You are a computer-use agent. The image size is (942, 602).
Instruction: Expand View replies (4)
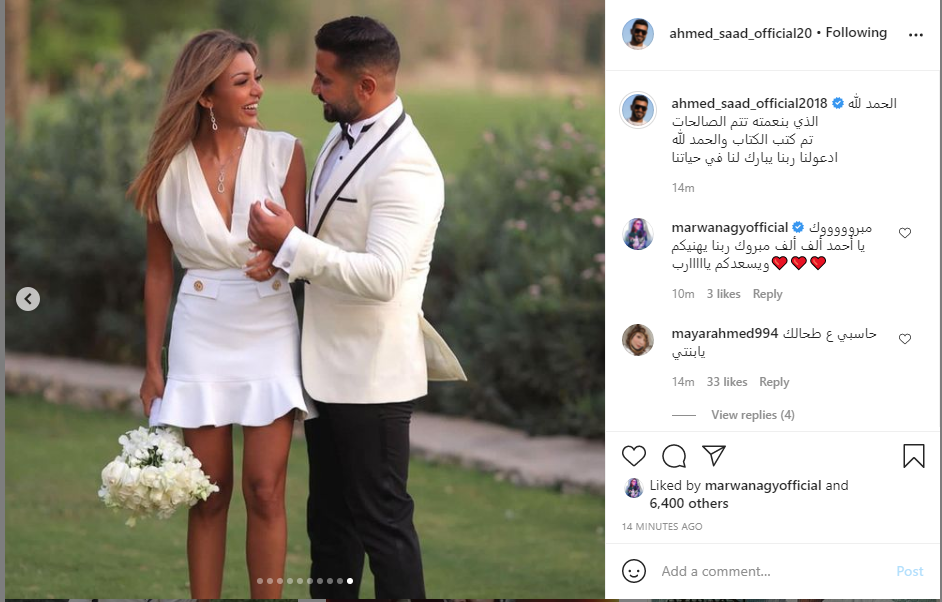tap(753, 415)
